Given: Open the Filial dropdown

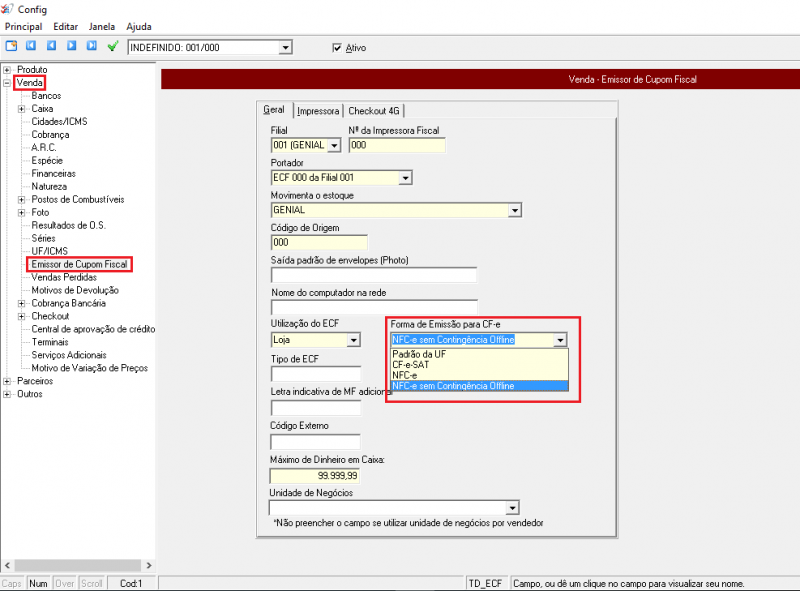Looking at the screenshot, I should click(334, 145).
